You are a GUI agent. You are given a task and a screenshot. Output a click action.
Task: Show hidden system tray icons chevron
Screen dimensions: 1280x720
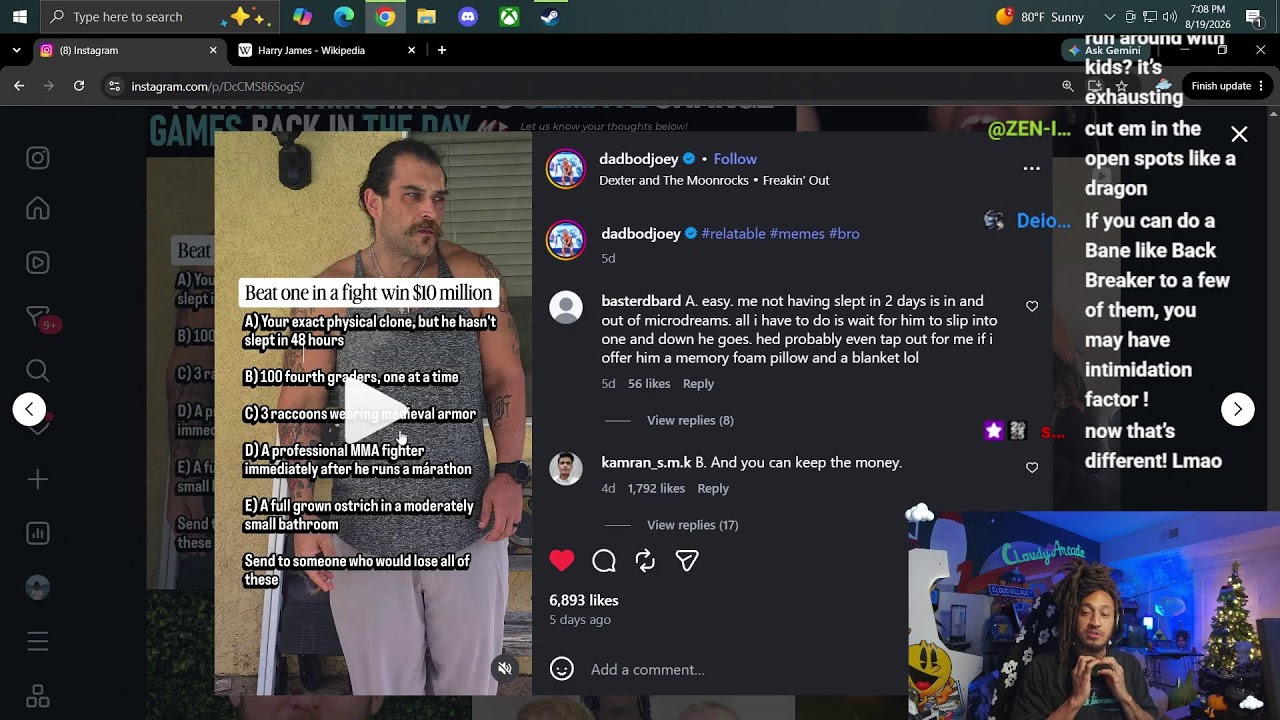point(1109,16)
